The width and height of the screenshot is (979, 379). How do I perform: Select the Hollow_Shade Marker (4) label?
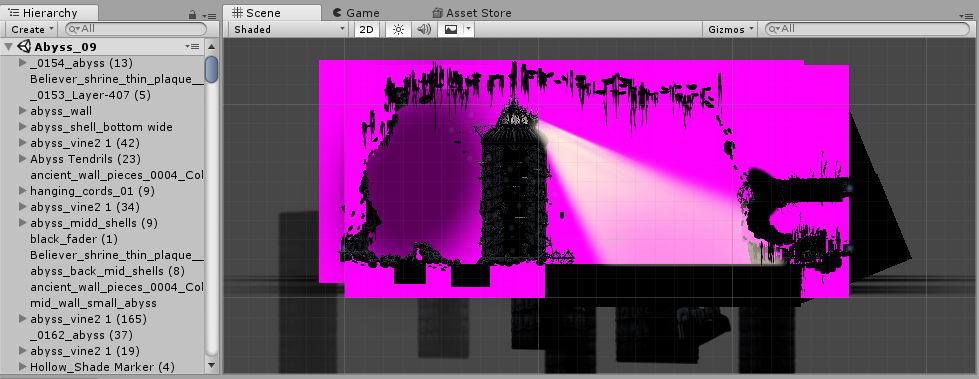pyautogui.click(x=102, y=367)
